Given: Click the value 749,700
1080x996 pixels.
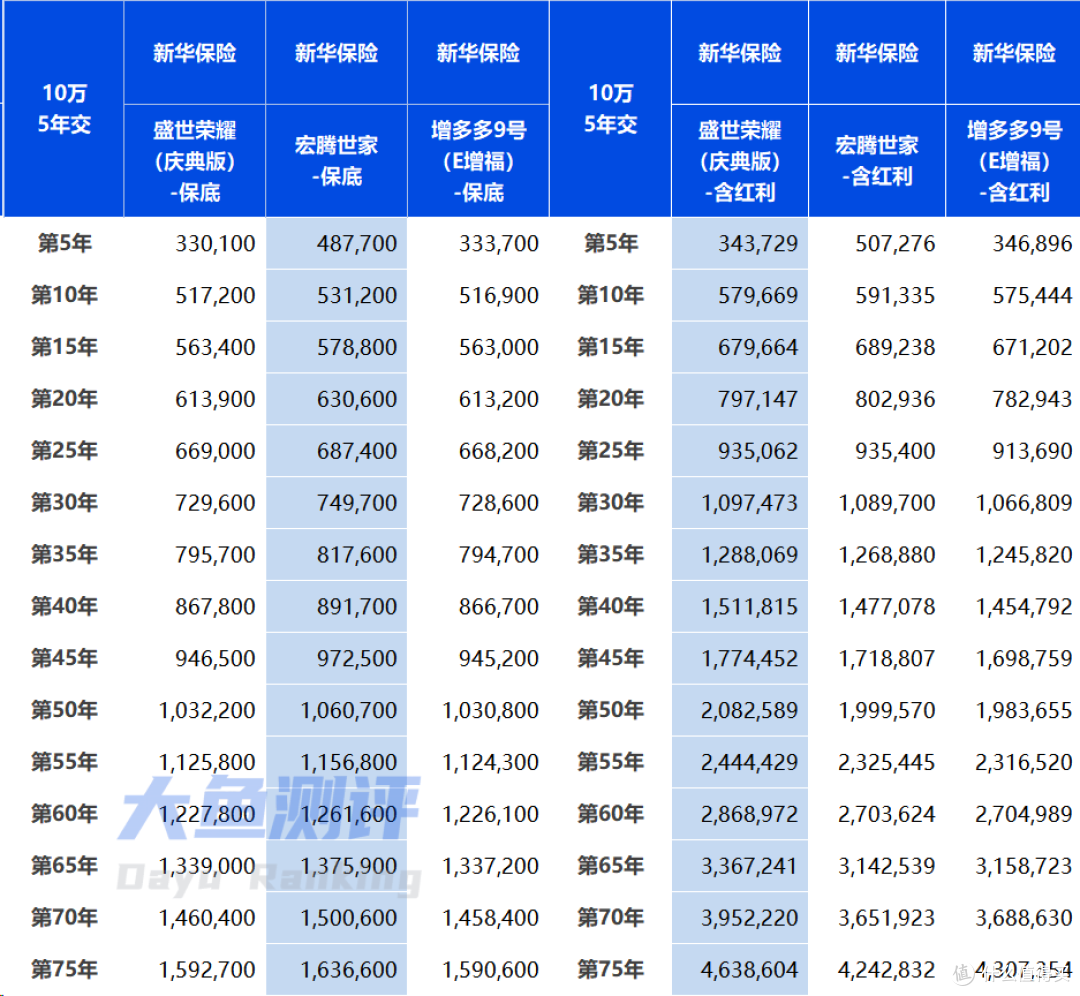Looking at the screenshot, I should [357, 503].
